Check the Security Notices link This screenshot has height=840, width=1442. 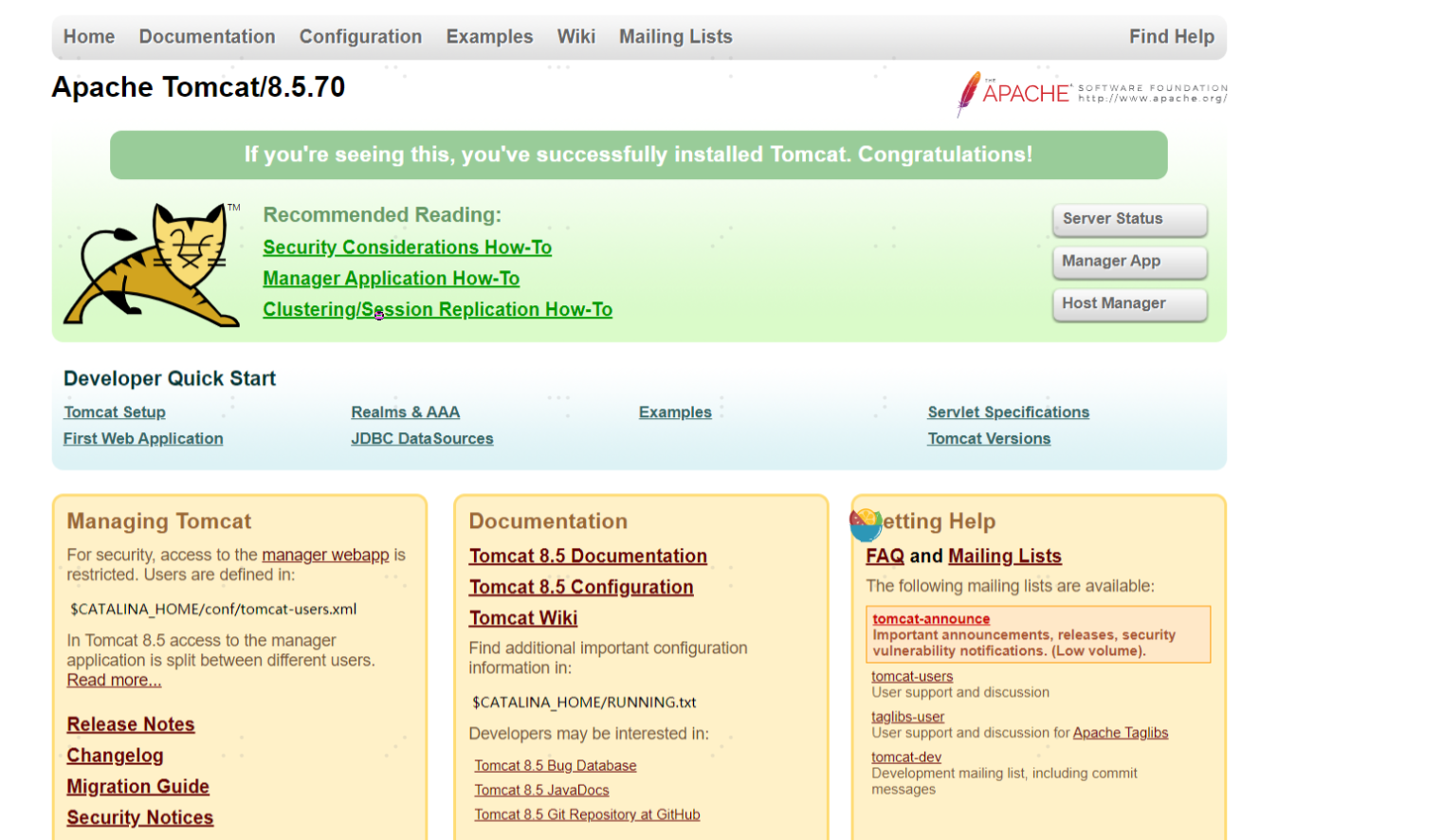click(140, 817)
